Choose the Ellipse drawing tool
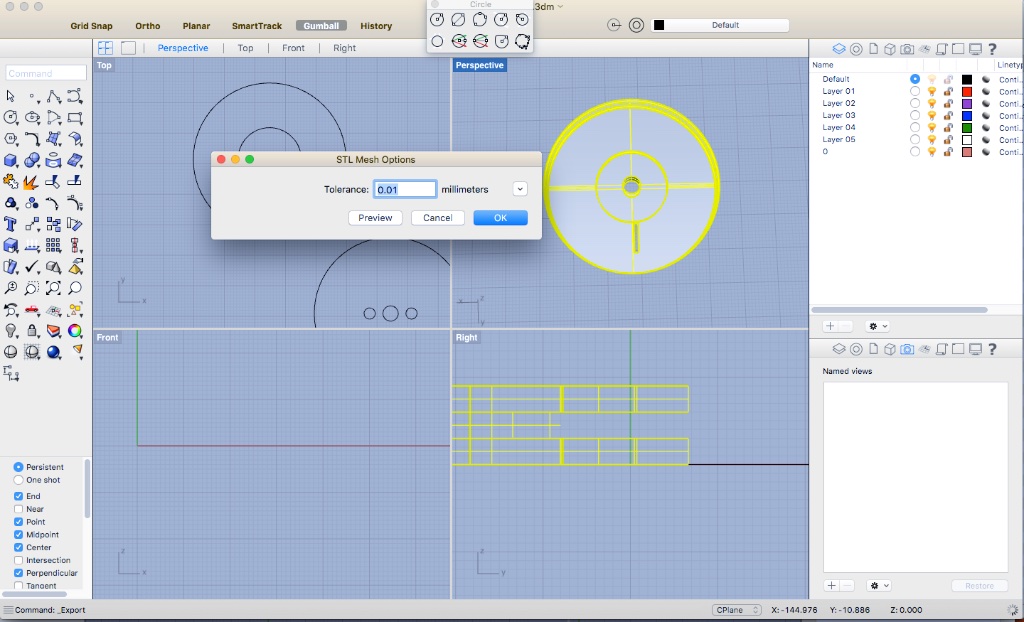Viewport: 1024px width, 622px height. (32, 118)
